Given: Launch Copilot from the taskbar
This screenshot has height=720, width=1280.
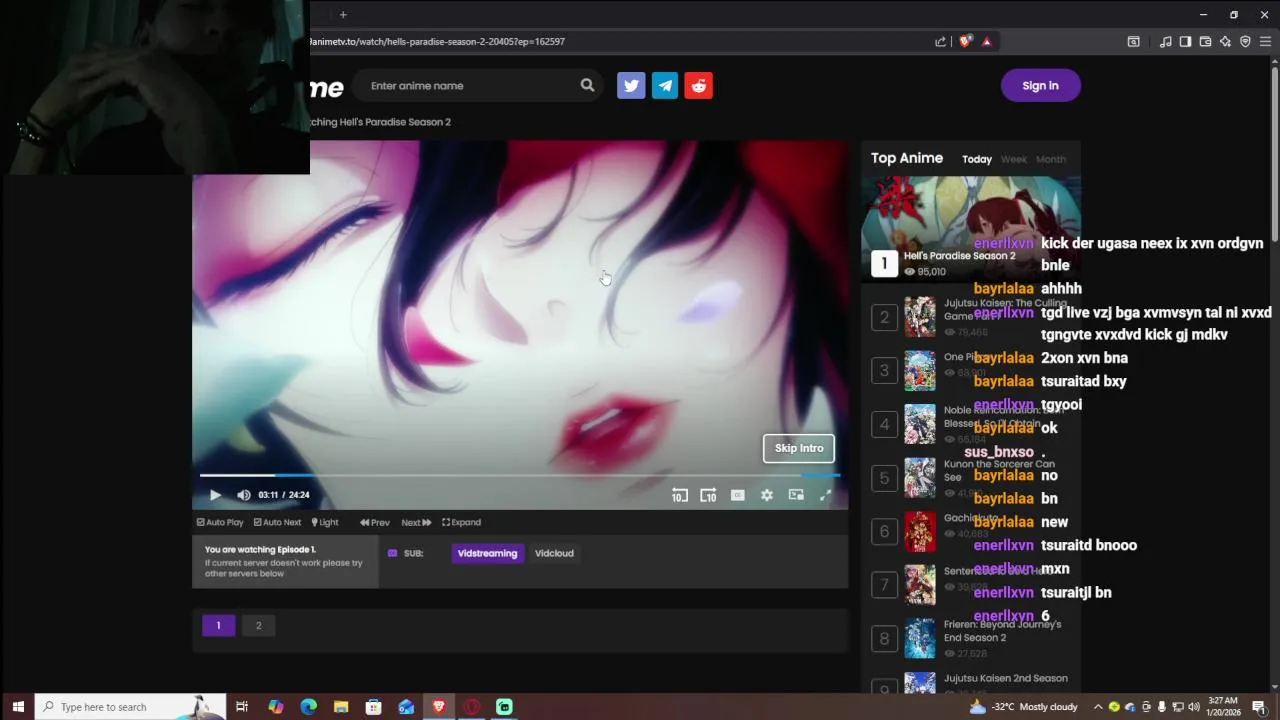Looking at the screenshot, I should pyautogui.click(x=276, y=707).
